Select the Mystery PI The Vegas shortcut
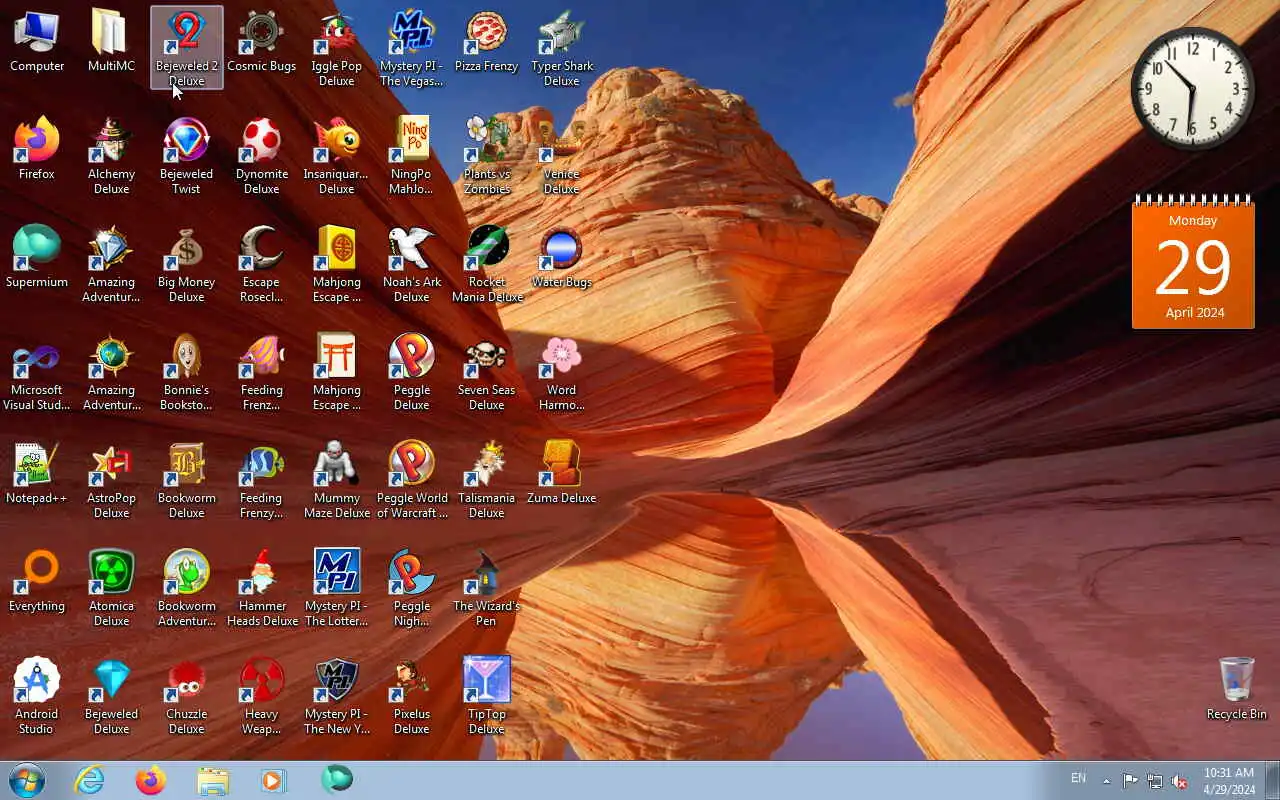This screenshot has width=1280, height=800. (411, 48)
